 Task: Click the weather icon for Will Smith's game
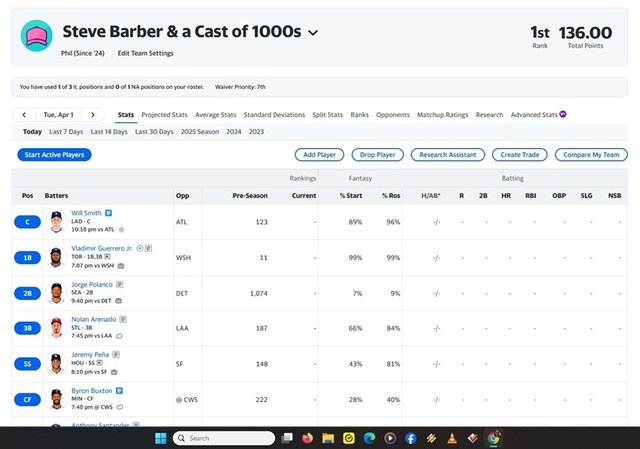(x=121, y=230)
